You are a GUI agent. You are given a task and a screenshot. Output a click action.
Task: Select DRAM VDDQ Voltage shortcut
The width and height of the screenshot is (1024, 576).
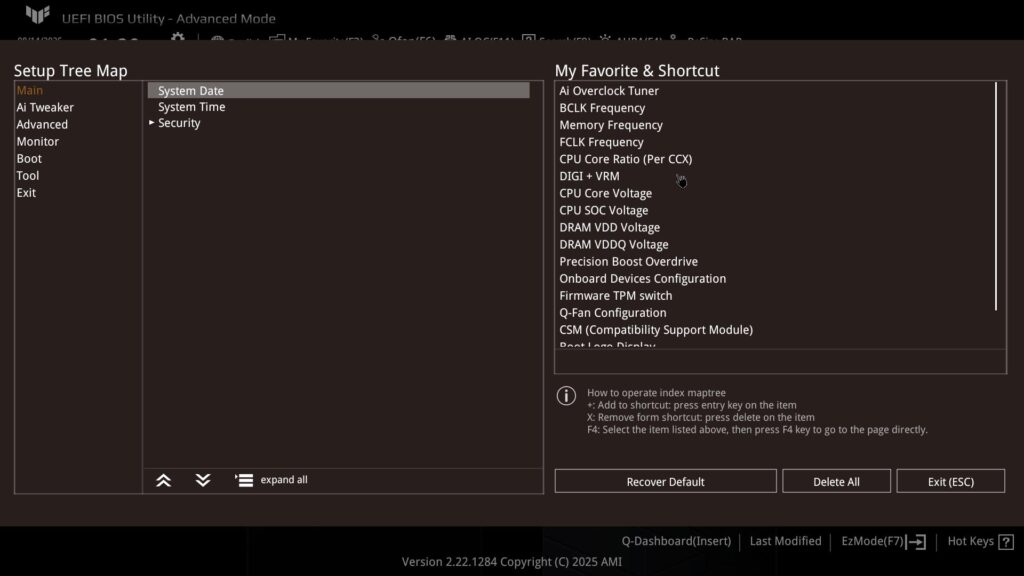point(614,244)
